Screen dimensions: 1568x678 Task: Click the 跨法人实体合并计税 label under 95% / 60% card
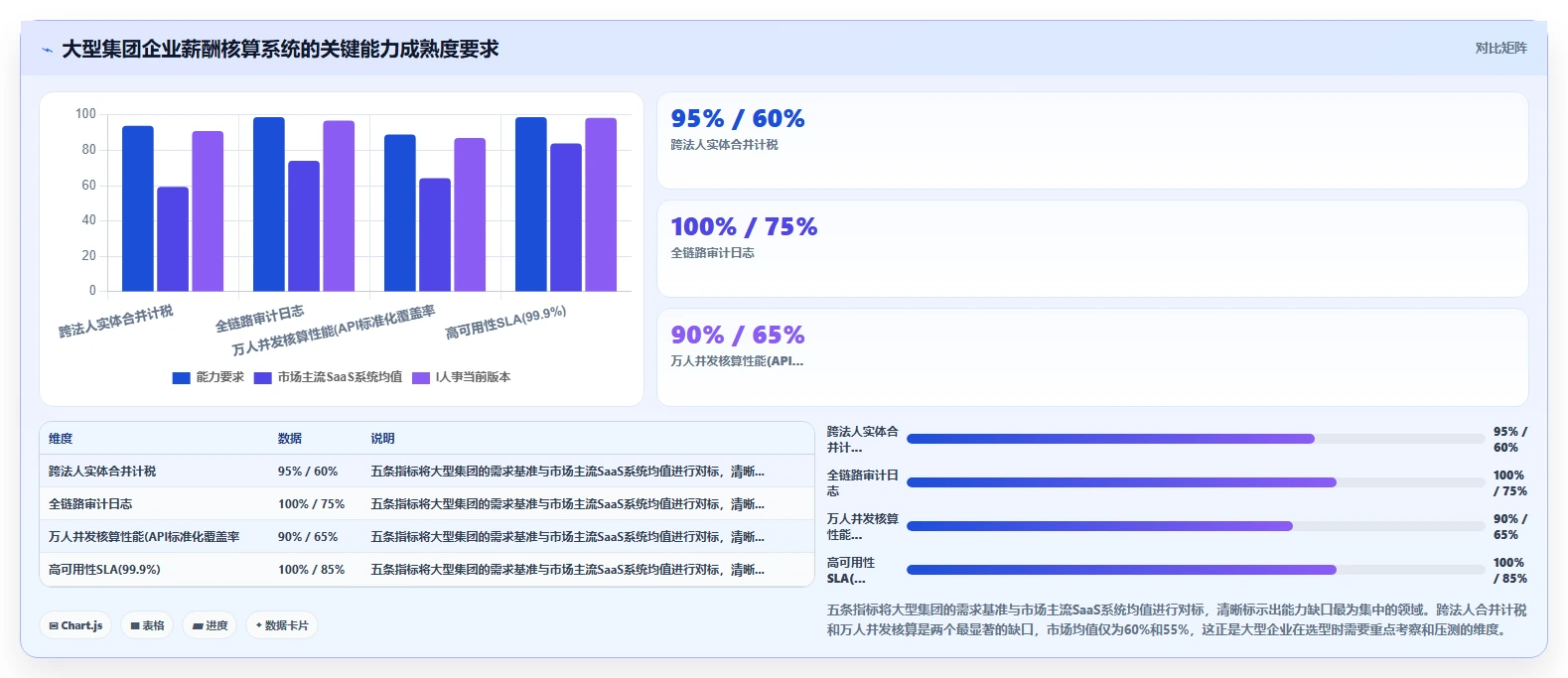(x=724, y=145)
